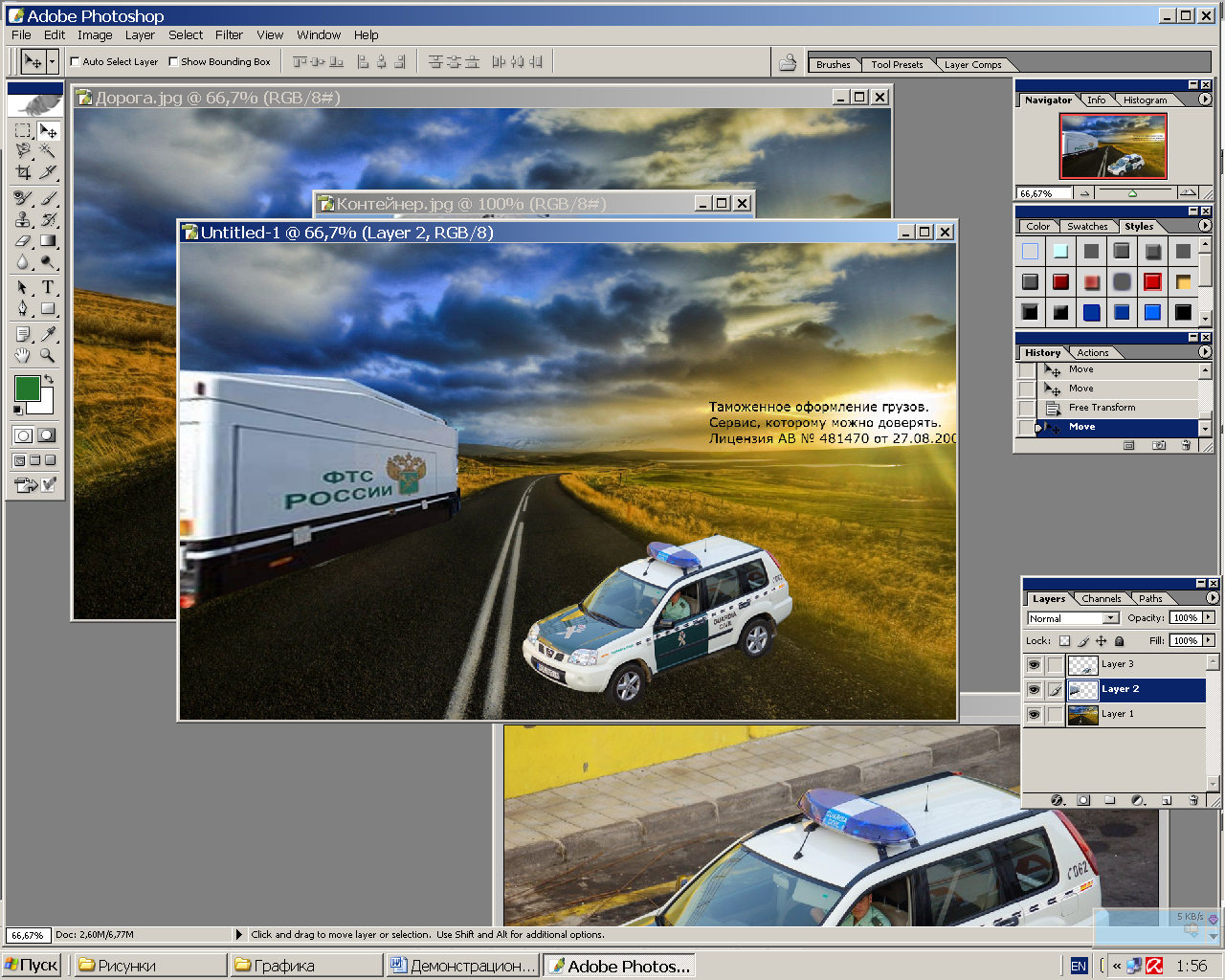Viewport: 1225px width, 980px height.
Task: Select the Rectangular Marquee tool
Action: (23, 130)
